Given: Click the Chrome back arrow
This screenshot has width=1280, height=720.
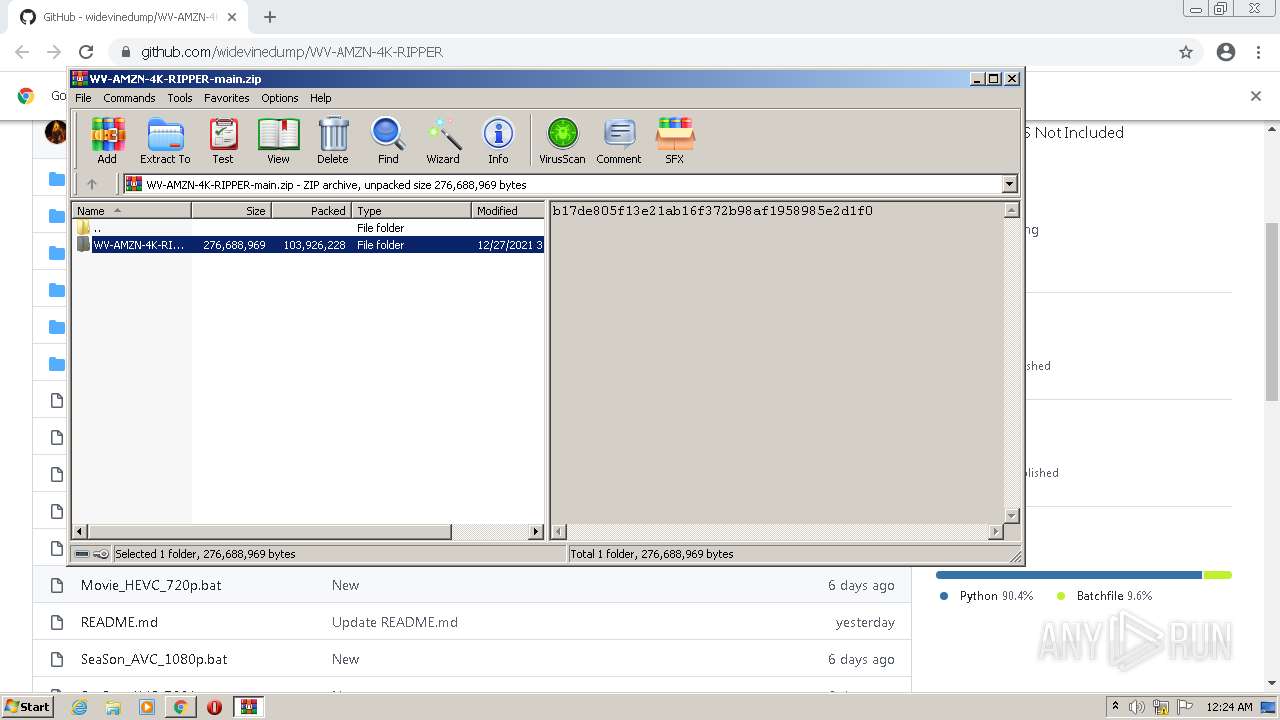Looking at the screenshot, I should pos(22,52).
